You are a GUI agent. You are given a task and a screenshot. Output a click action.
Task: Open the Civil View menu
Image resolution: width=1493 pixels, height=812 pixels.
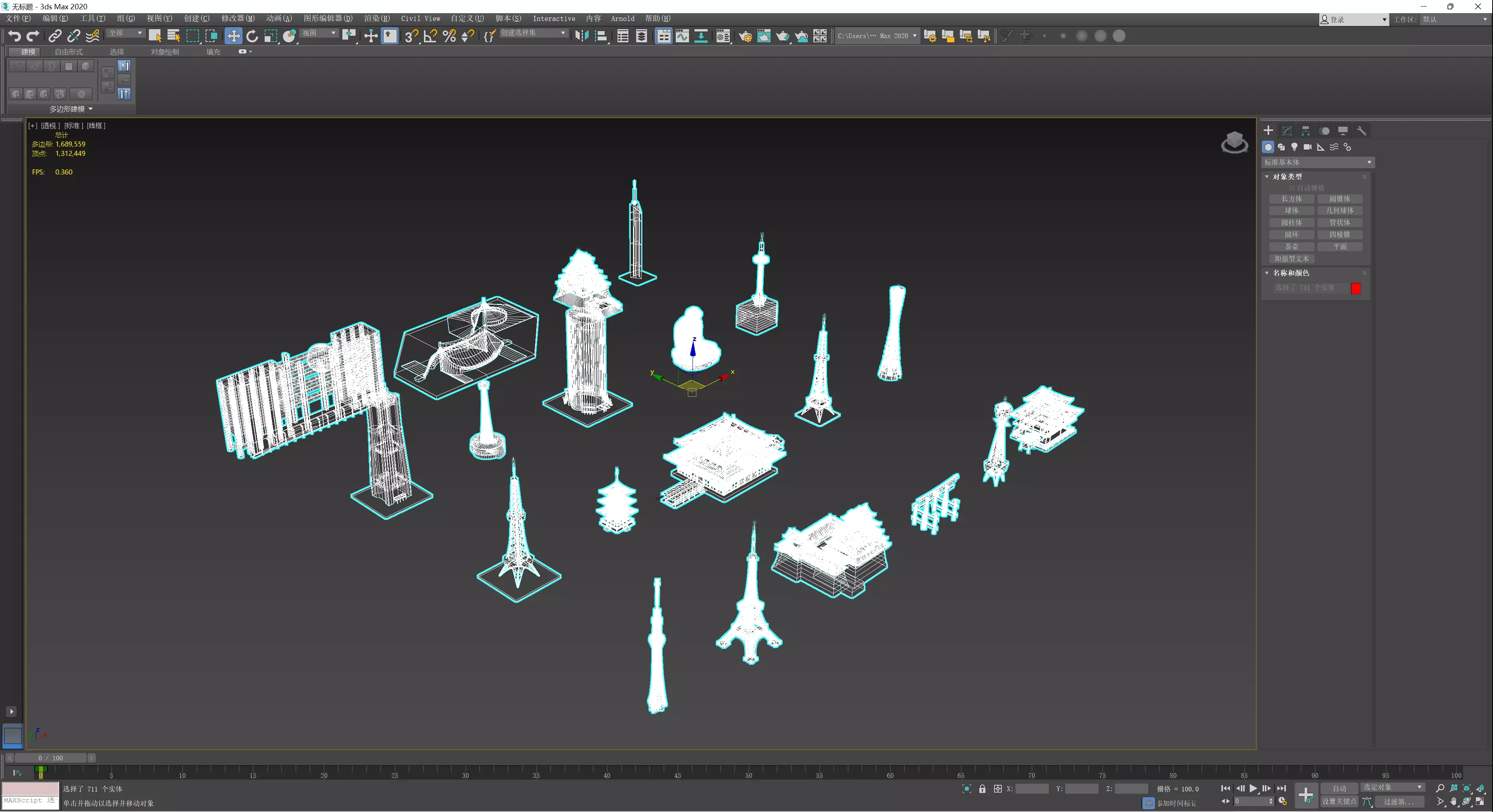click(421, 19)
